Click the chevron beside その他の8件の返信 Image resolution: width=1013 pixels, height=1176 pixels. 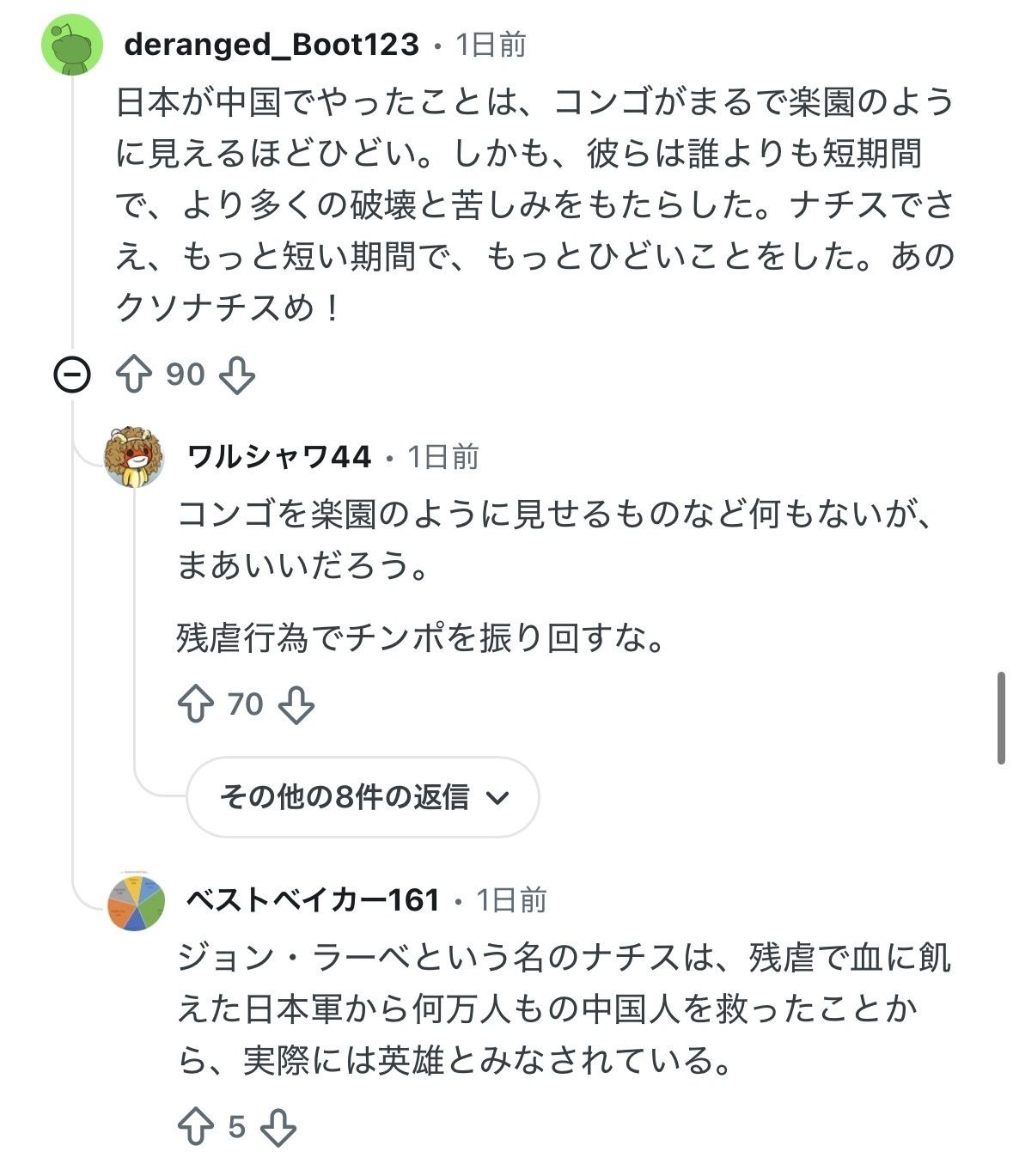(497, 798)
